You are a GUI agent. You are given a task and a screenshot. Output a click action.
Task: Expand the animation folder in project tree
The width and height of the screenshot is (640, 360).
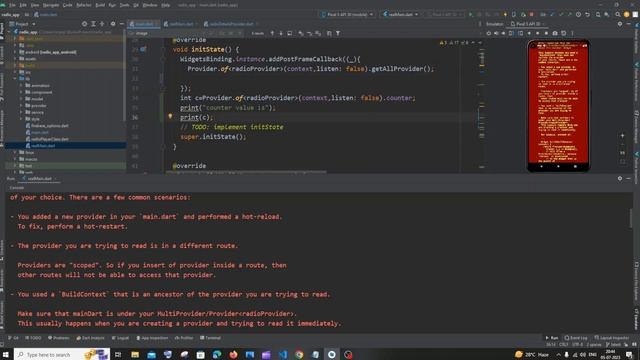pyautogui.click(x=22, y=85)
